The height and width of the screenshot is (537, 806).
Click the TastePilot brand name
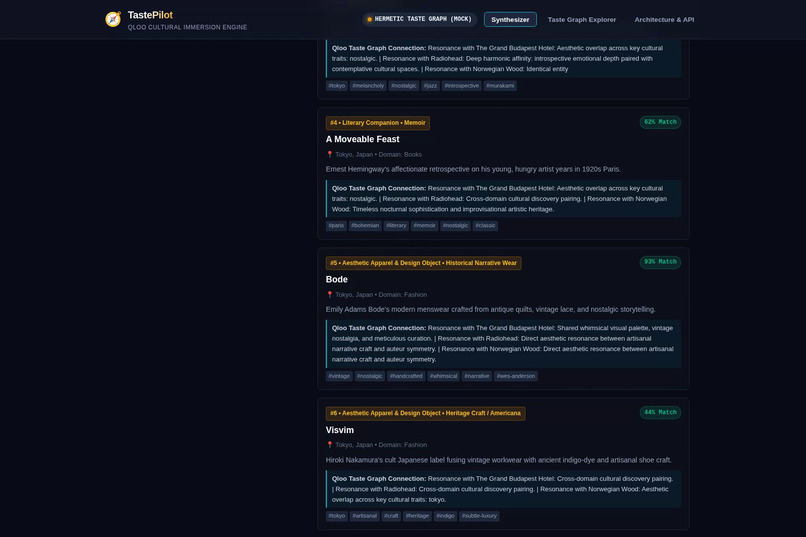click(x=150, y=15)
